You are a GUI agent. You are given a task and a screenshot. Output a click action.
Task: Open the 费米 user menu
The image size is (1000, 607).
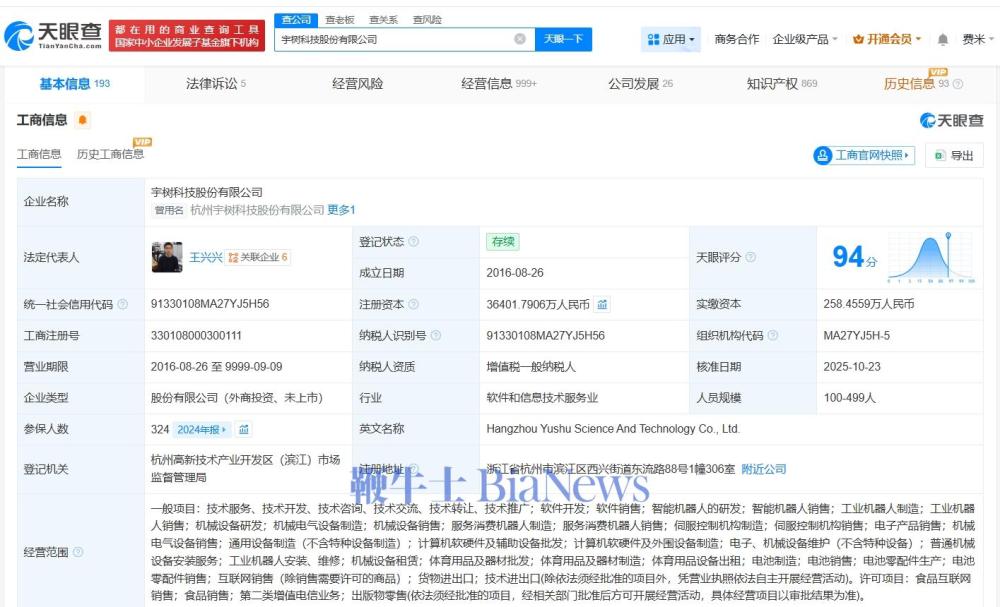pyautogui.click(x=978, y=40)
